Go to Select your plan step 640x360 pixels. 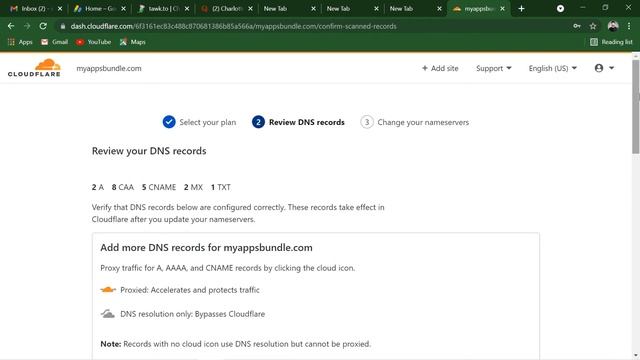point(199,122)
